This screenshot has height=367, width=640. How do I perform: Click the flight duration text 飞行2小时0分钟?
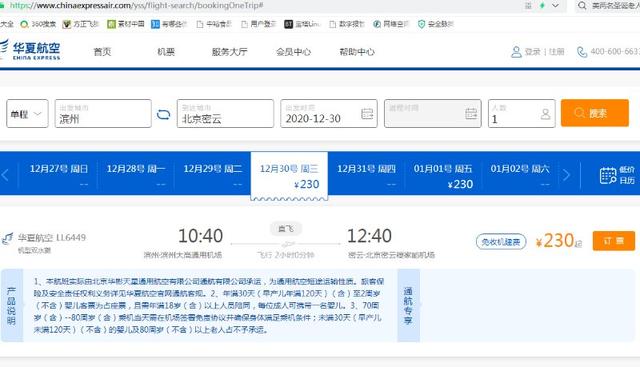(x=286, y=255)
